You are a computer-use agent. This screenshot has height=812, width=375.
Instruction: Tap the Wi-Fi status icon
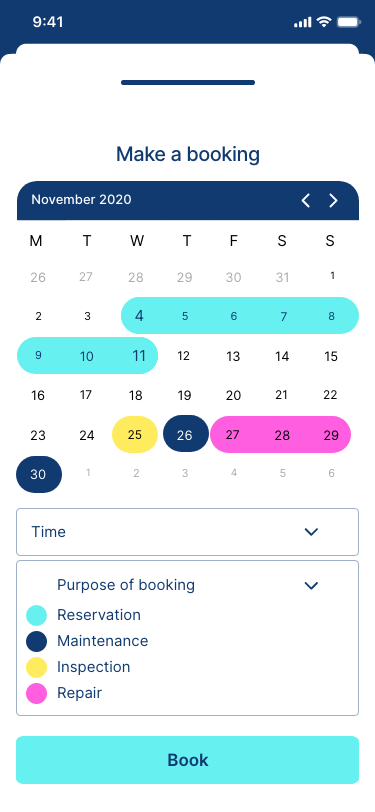tap(324, 22)
